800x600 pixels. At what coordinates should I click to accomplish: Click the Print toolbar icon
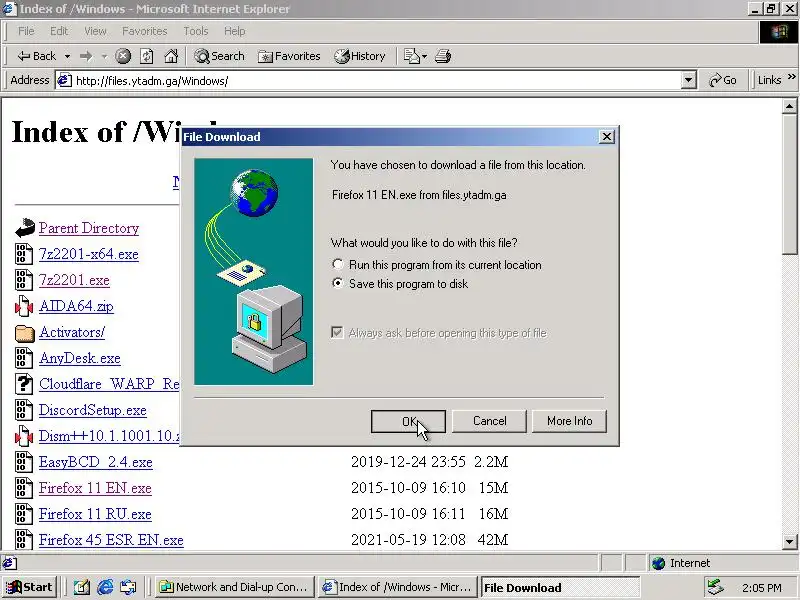pos(443,56)
